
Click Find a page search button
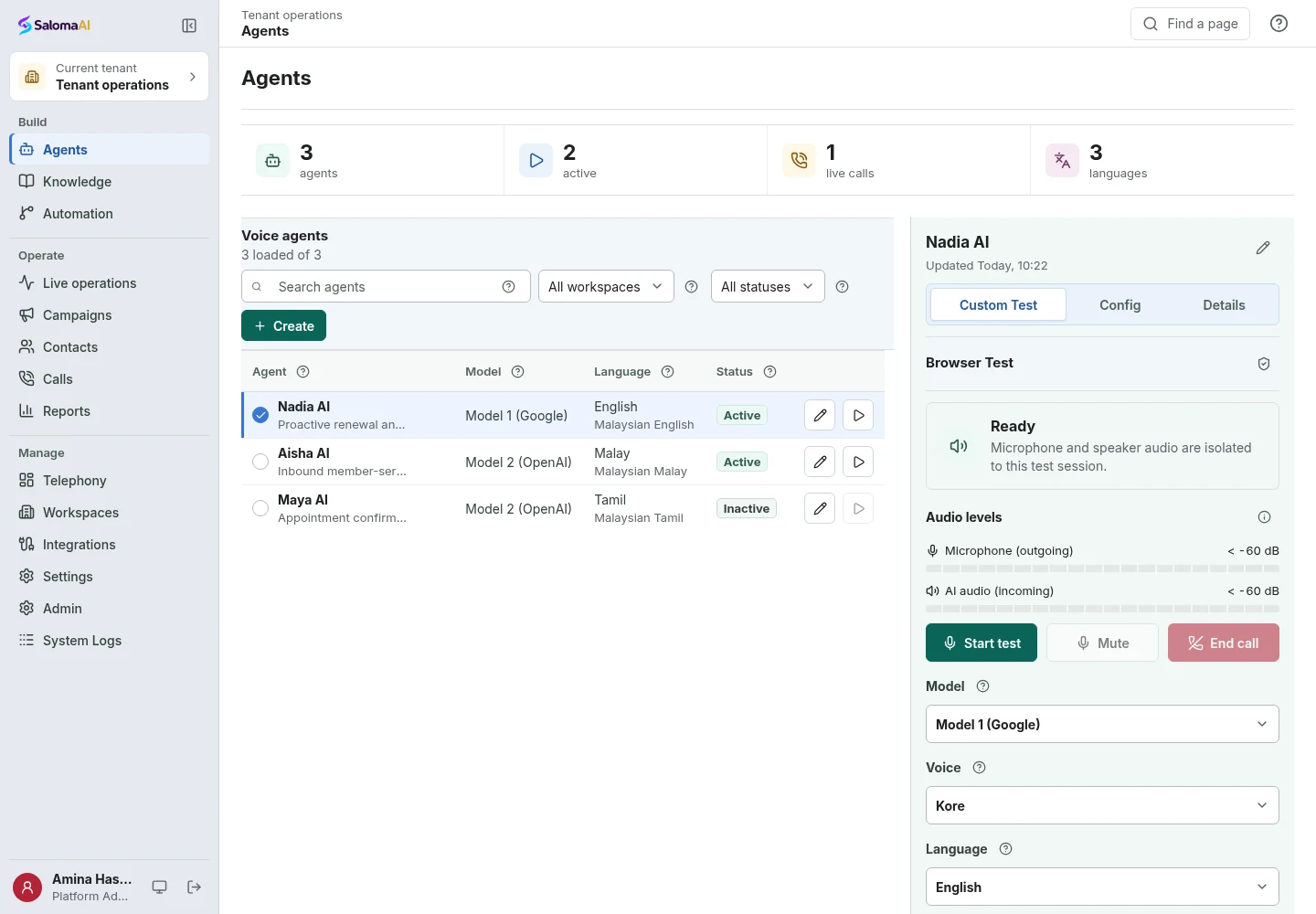click(1190, 24)
